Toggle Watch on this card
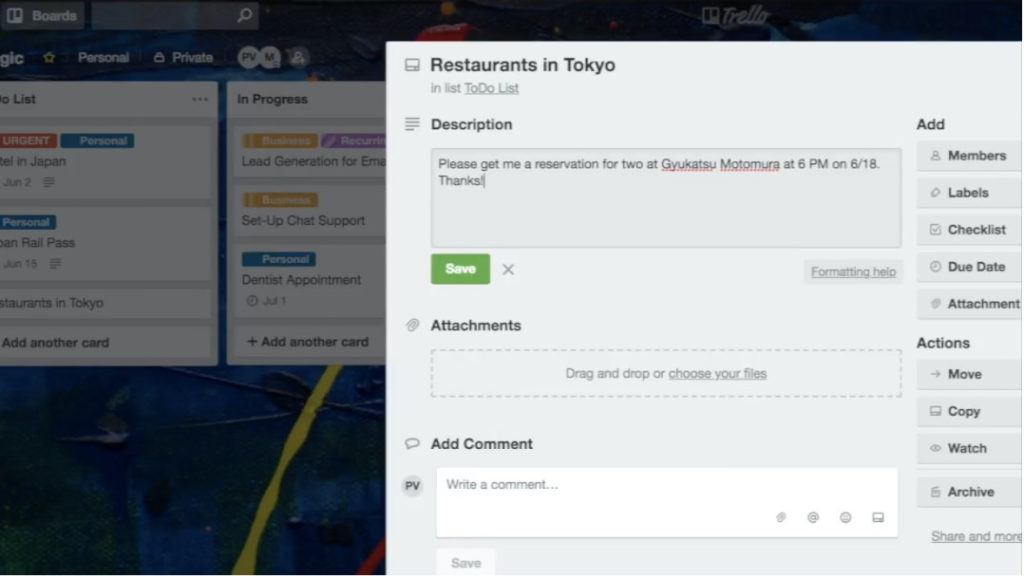Viewport: 1024px width, 579px height. tap(967, 448)
